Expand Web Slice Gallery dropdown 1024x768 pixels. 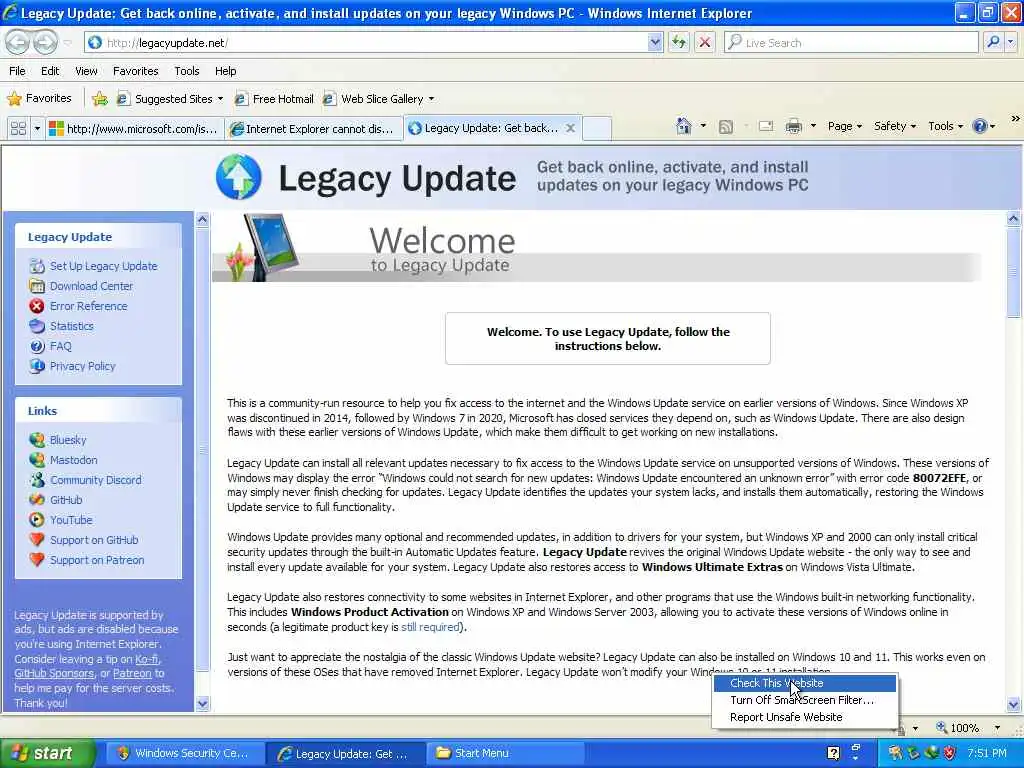tap(431, 99)
